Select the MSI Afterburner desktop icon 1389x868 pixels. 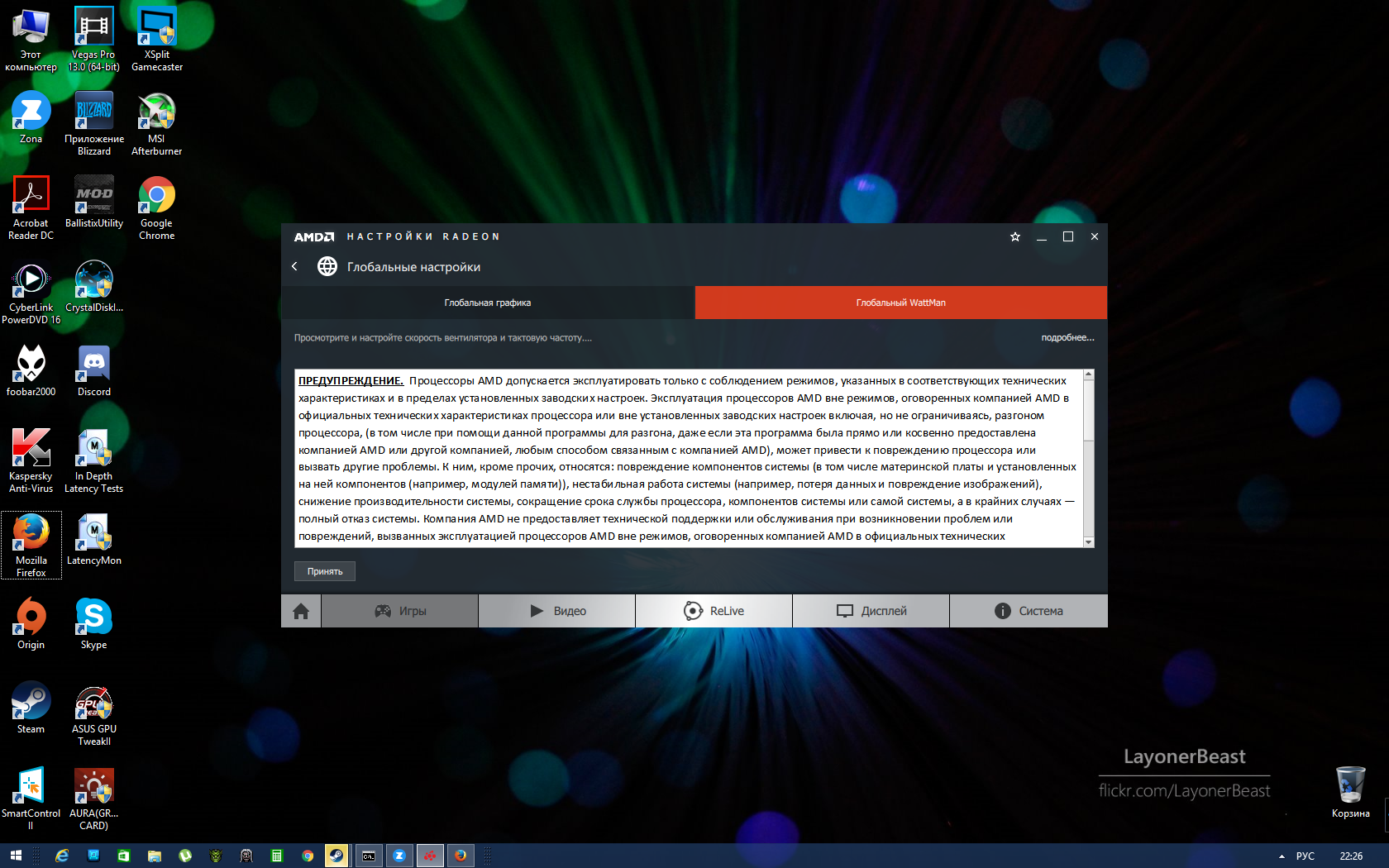click(x=157, y=124)
